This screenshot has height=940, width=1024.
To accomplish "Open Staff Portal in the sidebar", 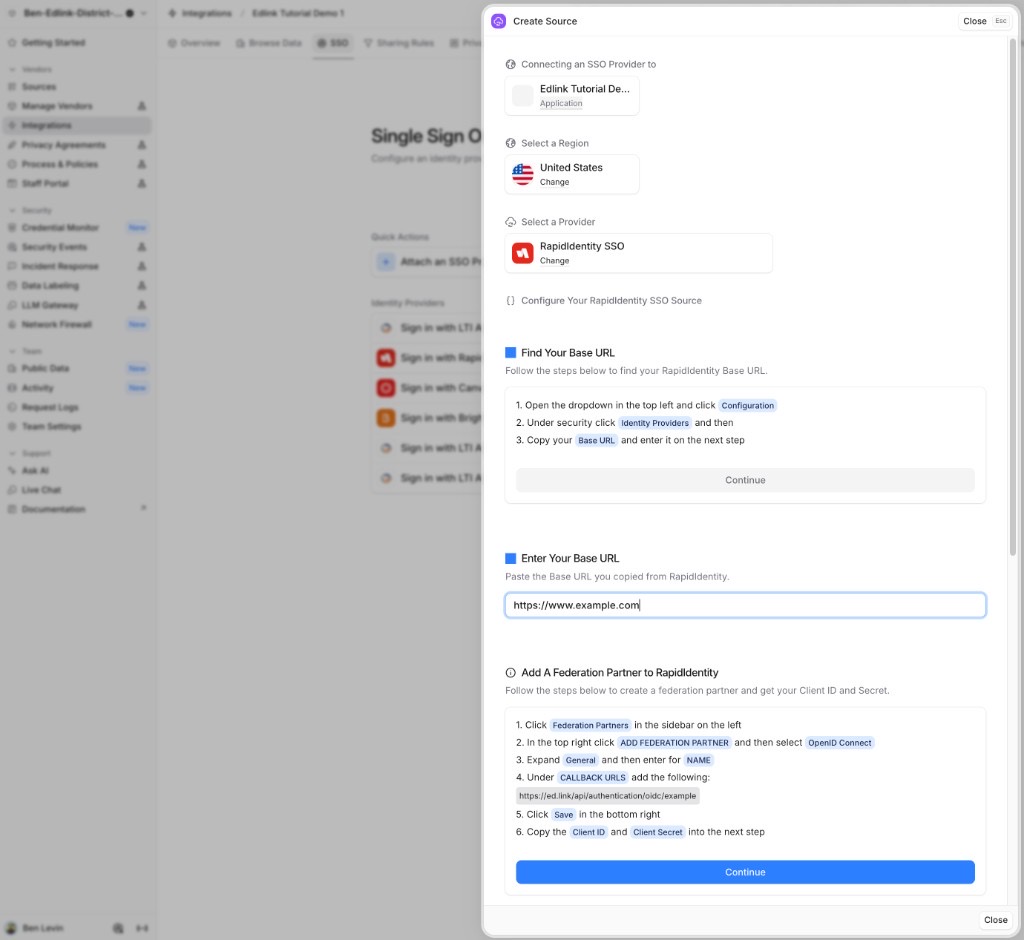I will pos(77,184).
